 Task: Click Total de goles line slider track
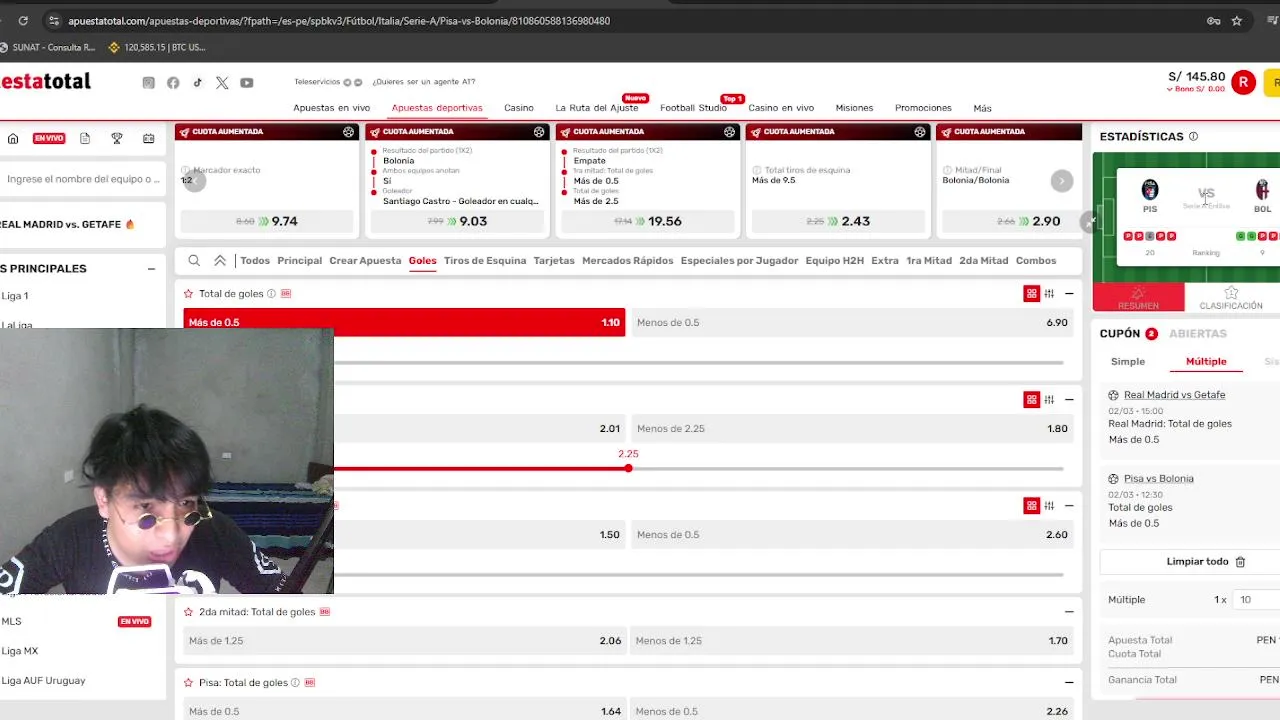click(698, 362)
